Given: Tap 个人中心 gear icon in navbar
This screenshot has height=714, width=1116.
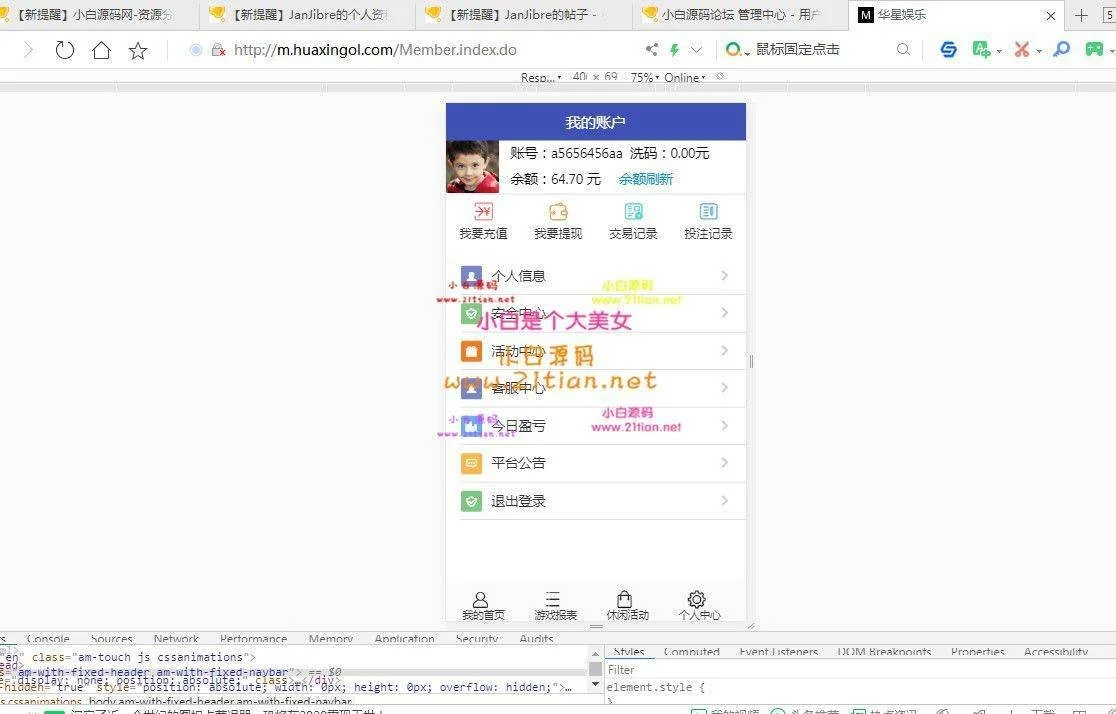Looking at the screenshot, I should (x=698, y=600).
